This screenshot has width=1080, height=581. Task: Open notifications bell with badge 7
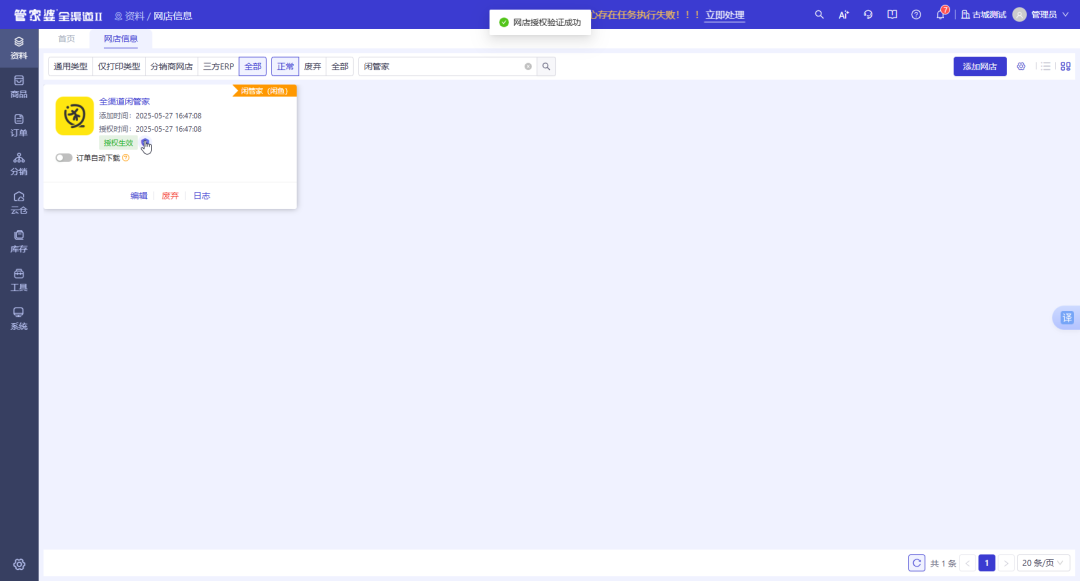(x=941, y=14)
